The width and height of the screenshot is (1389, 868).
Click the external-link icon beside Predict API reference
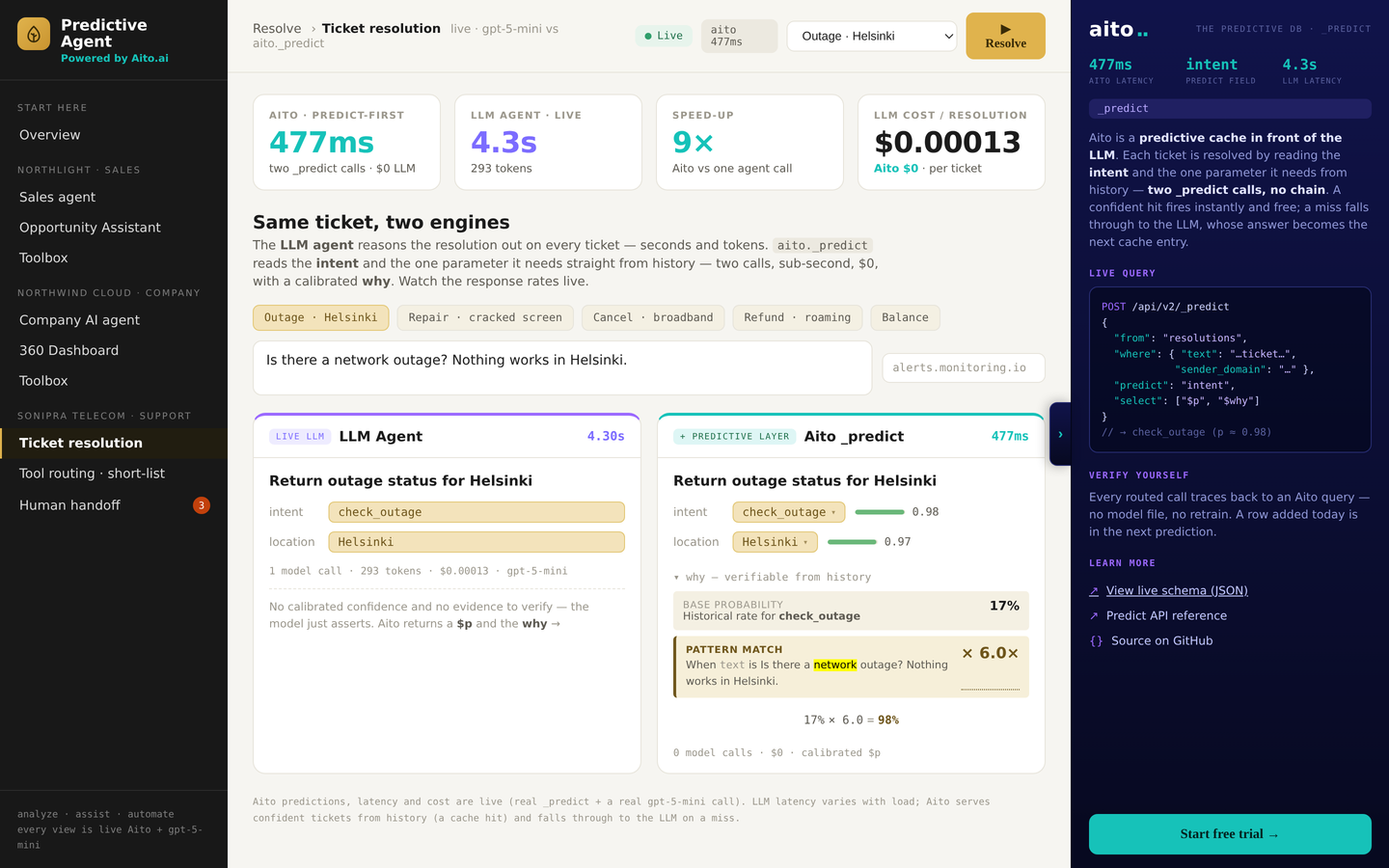tap(1094, 615)
